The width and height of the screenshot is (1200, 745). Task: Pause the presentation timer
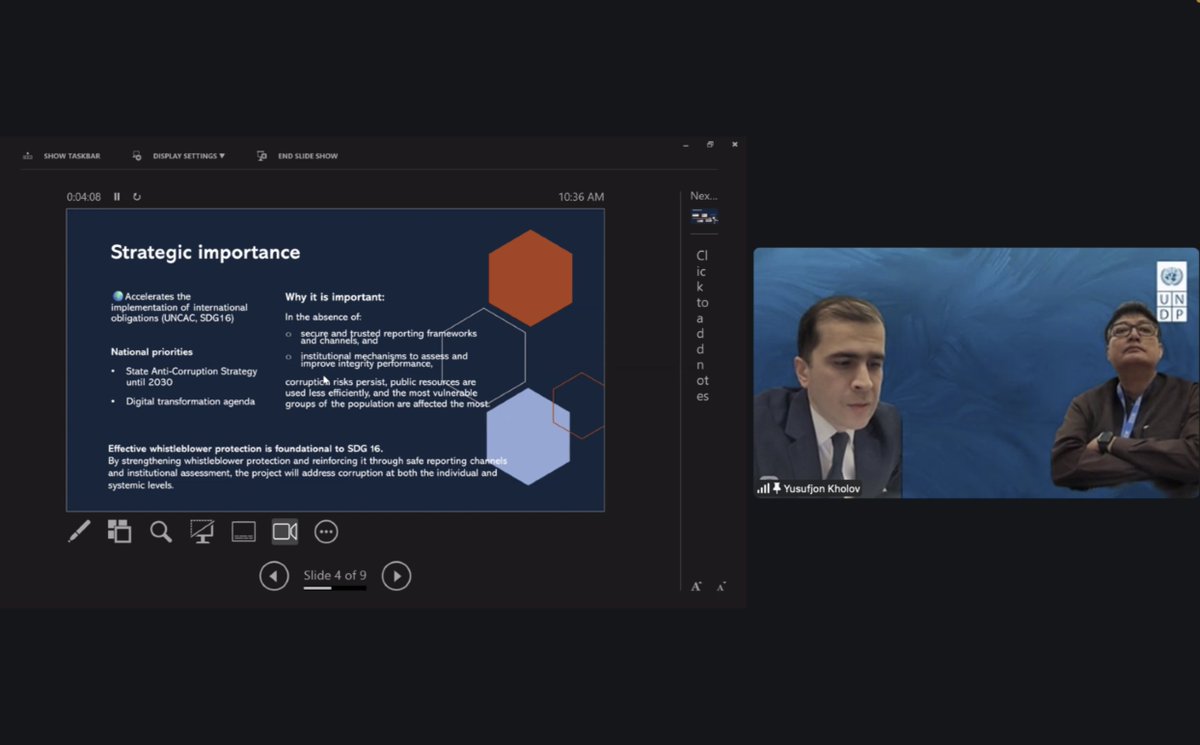(x=117, y=197)
